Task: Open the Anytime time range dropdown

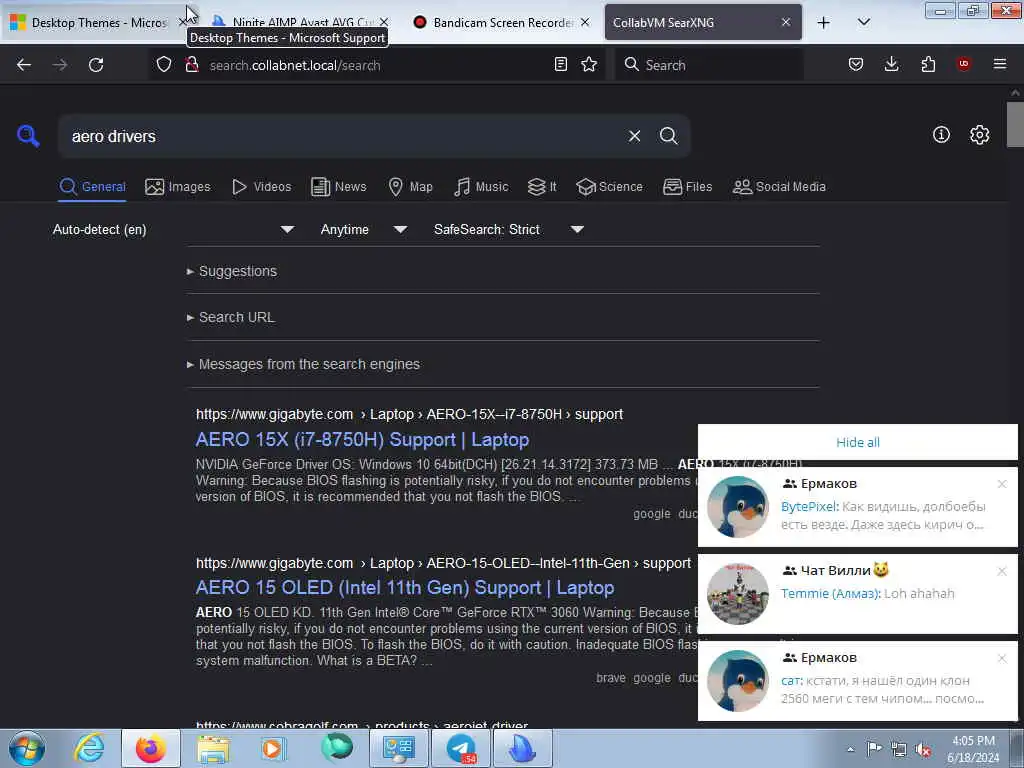Action: point(363,229)
